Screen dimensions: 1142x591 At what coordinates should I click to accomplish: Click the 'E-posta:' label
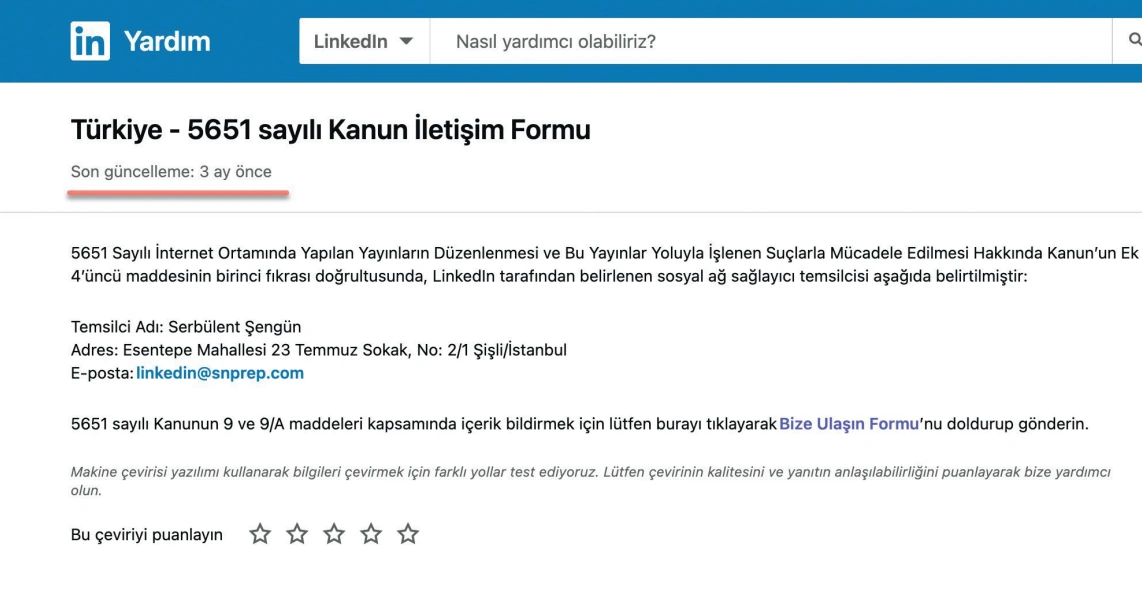(102, 373)
